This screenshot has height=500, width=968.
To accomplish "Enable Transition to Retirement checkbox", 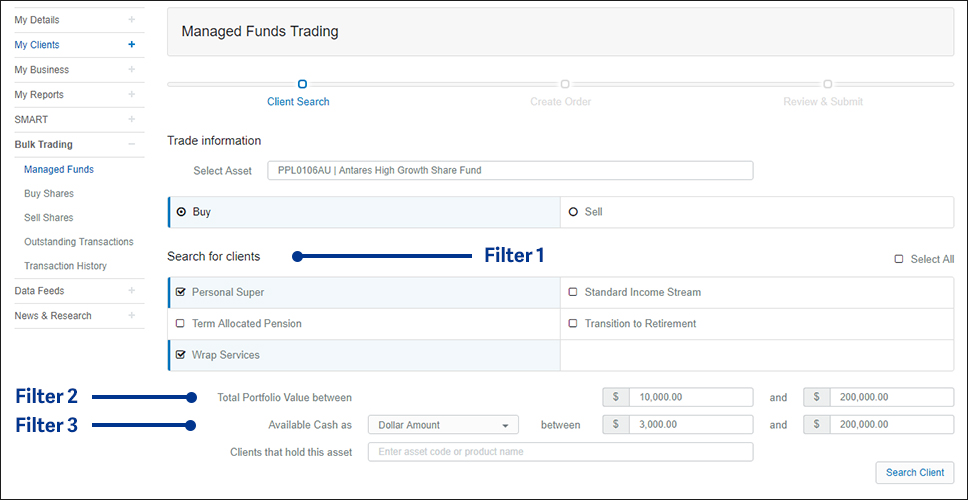I will coord(573,324).
